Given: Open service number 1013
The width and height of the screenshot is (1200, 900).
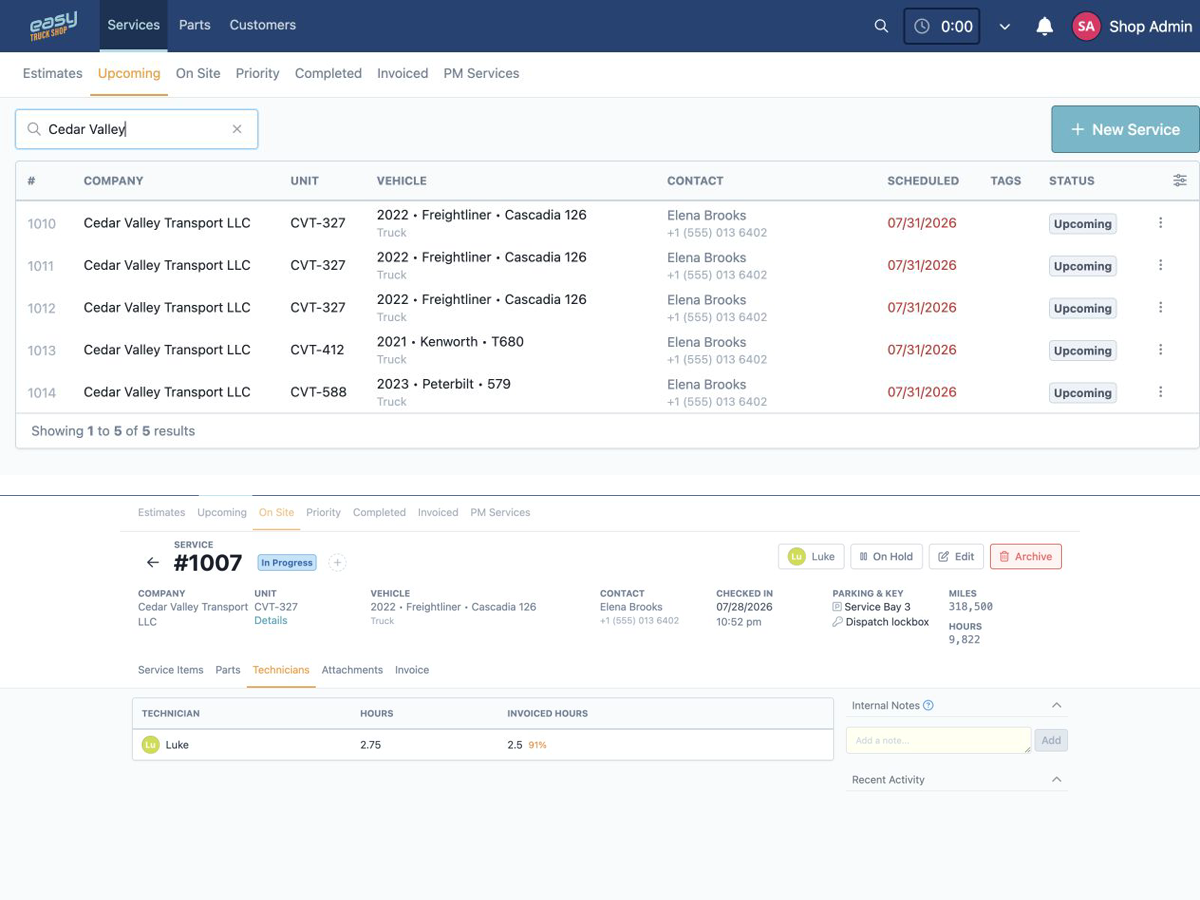Looking at the screenshot, I should [41, 351].
